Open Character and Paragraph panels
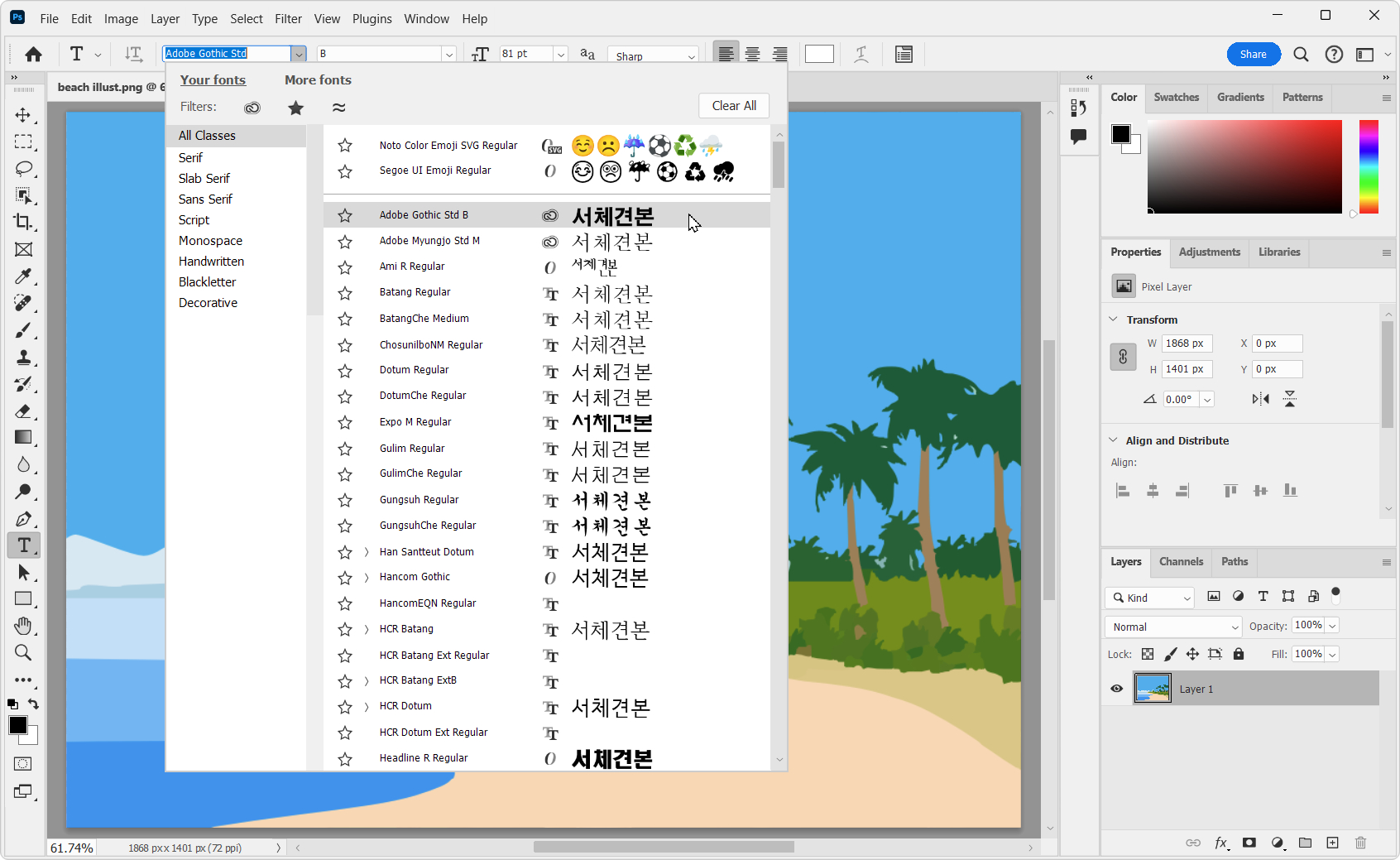 pyautogui.click(x=904, y=54)
